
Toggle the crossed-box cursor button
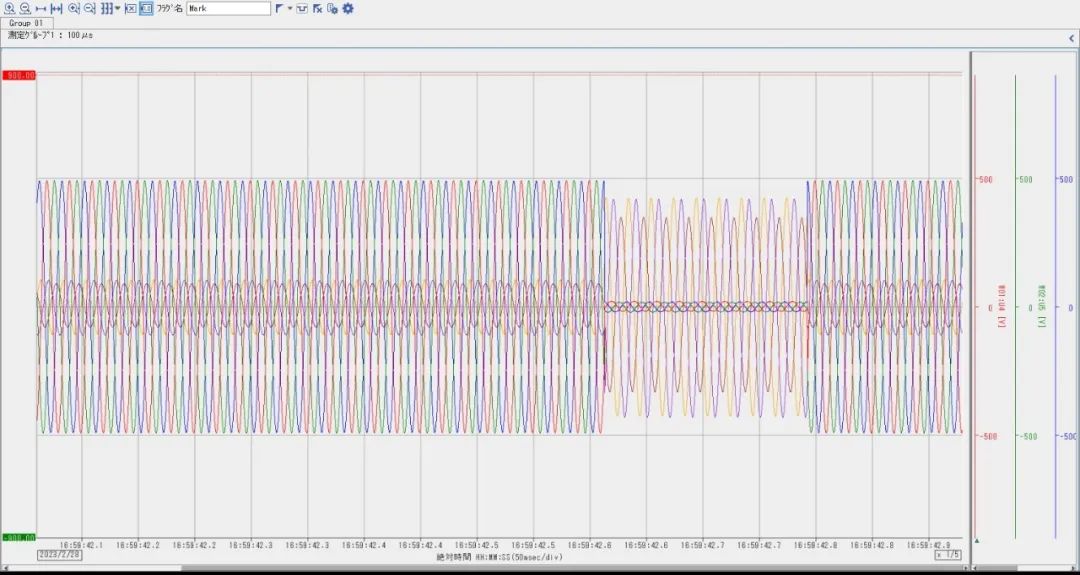pyautogui.click(x=130, y=8)
